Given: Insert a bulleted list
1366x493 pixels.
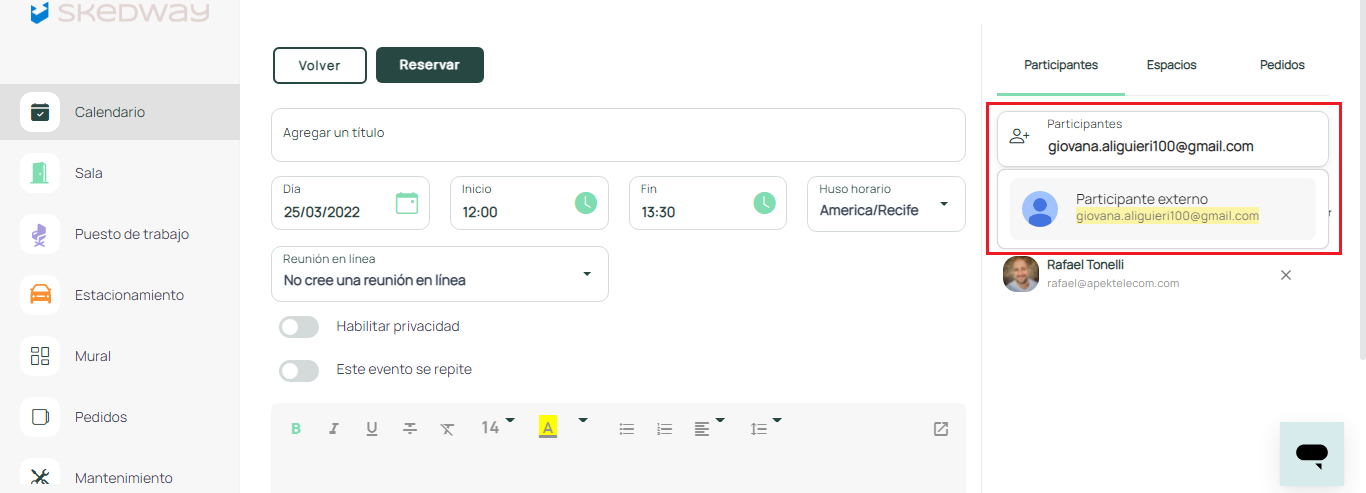Looking at the screenshot, I should [627, 428].
